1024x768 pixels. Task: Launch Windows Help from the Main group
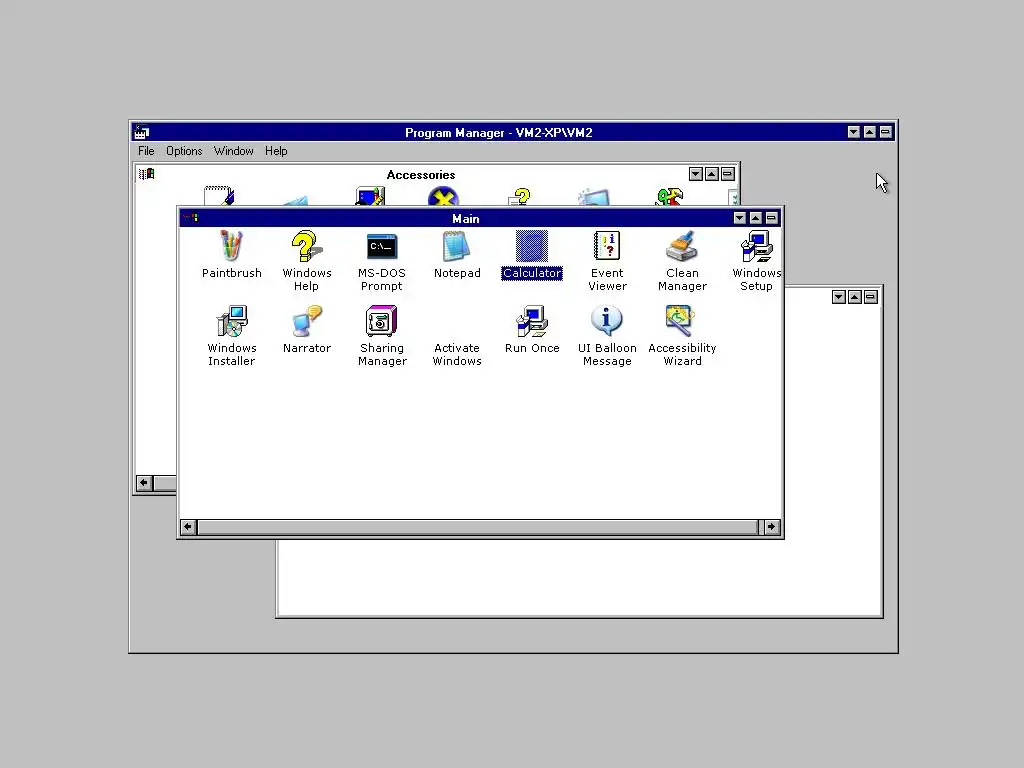306,246
